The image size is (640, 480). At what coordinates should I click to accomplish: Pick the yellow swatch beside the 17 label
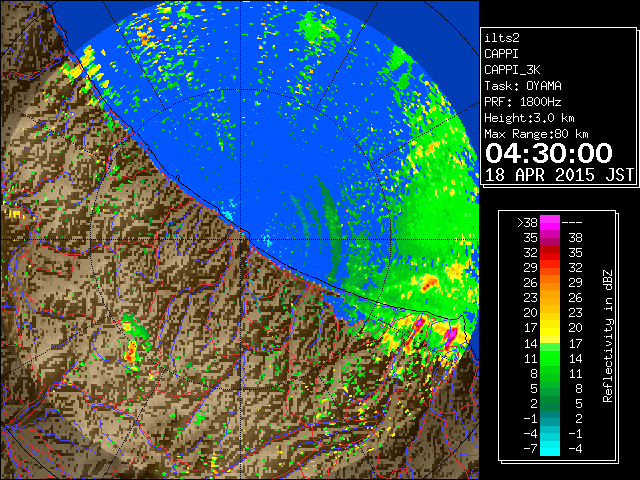pyautogui.click(x=550, y=328)
